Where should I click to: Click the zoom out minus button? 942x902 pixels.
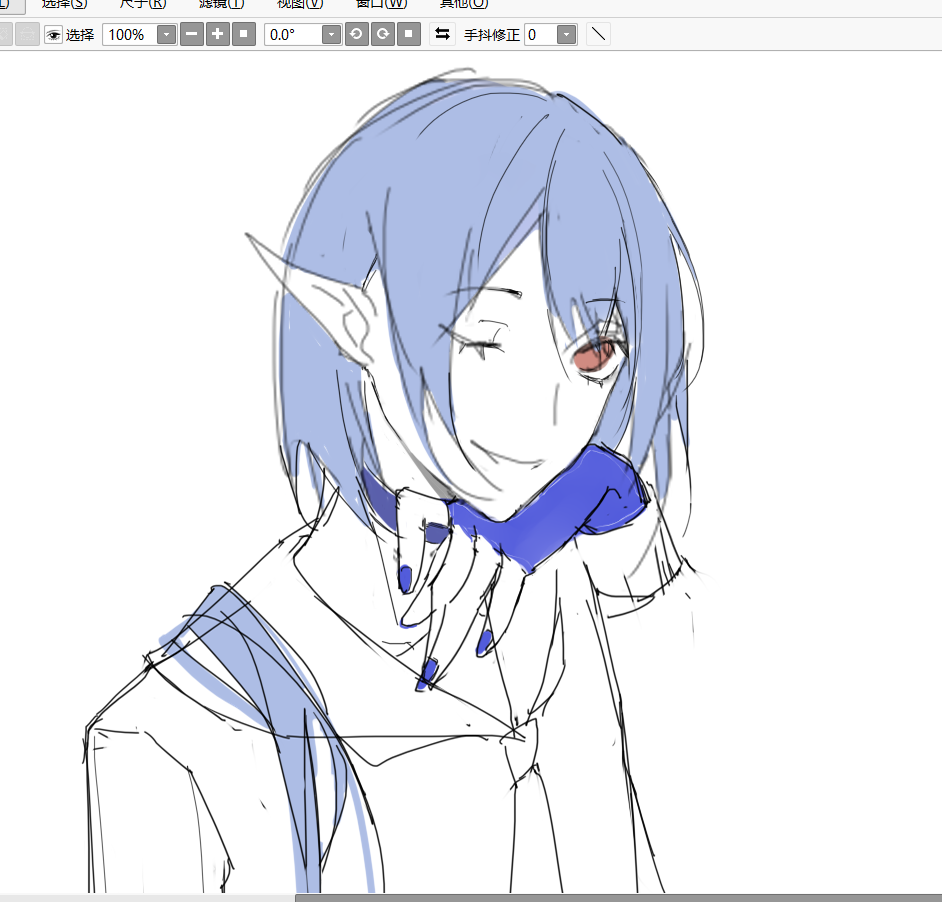(x=191, y=35)
